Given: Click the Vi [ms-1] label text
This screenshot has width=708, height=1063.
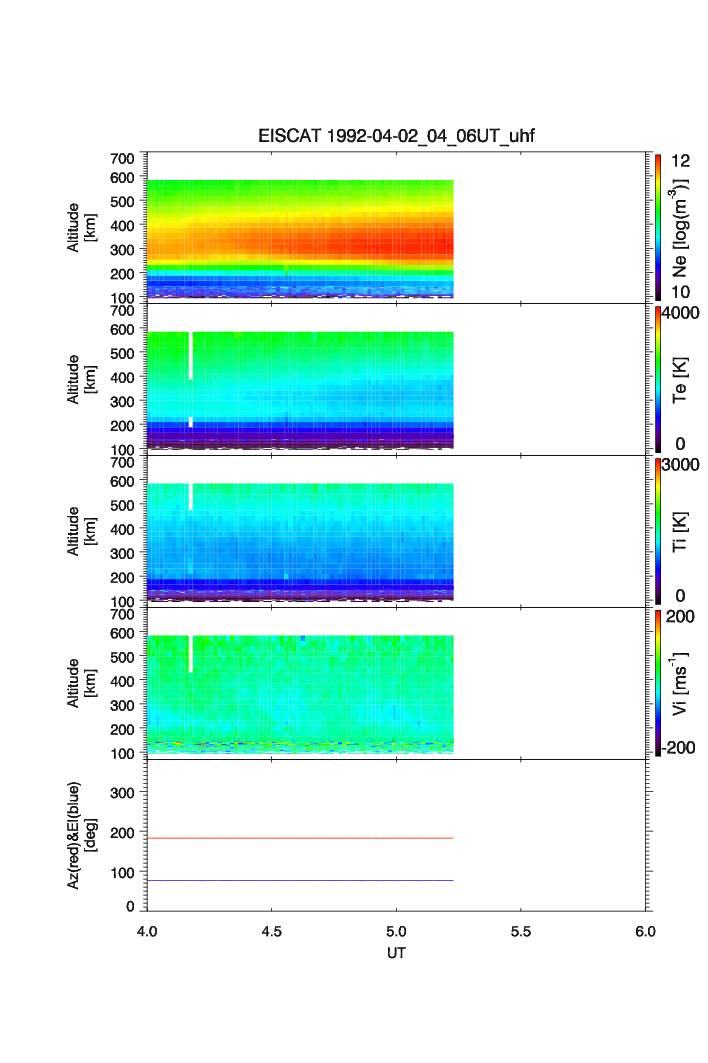Looking at the screenshot, I should [x=679, y=683].
